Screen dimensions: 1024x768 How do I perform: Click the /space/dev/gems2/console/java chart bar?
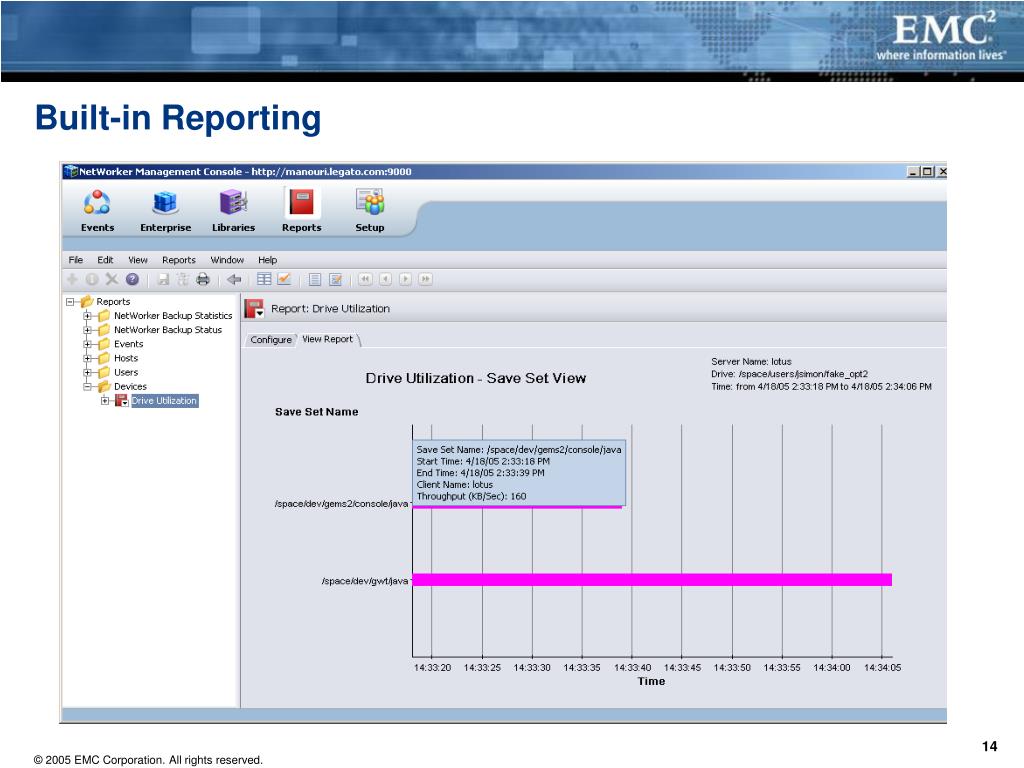pyautogui.click(x=517, y=507)
